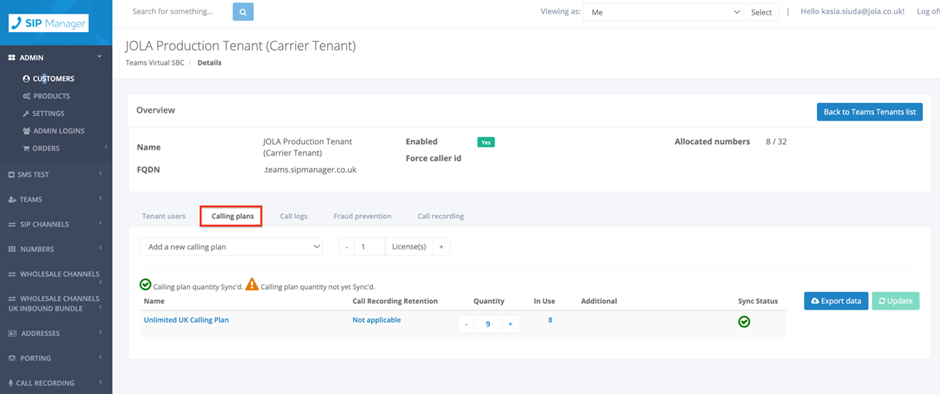Click FQDN value '.teams.sipmanager.co.uk'
This screenshot has height=394, width=940.
(x=310, y=170)
